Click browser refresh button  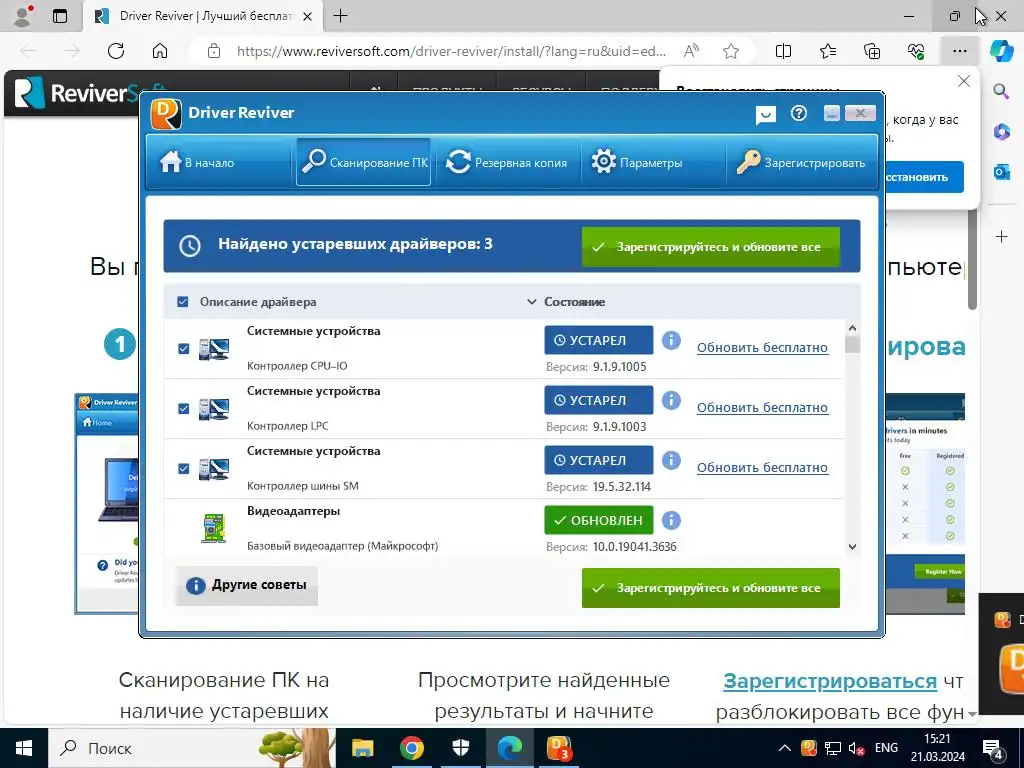click(x=116, y=51)
